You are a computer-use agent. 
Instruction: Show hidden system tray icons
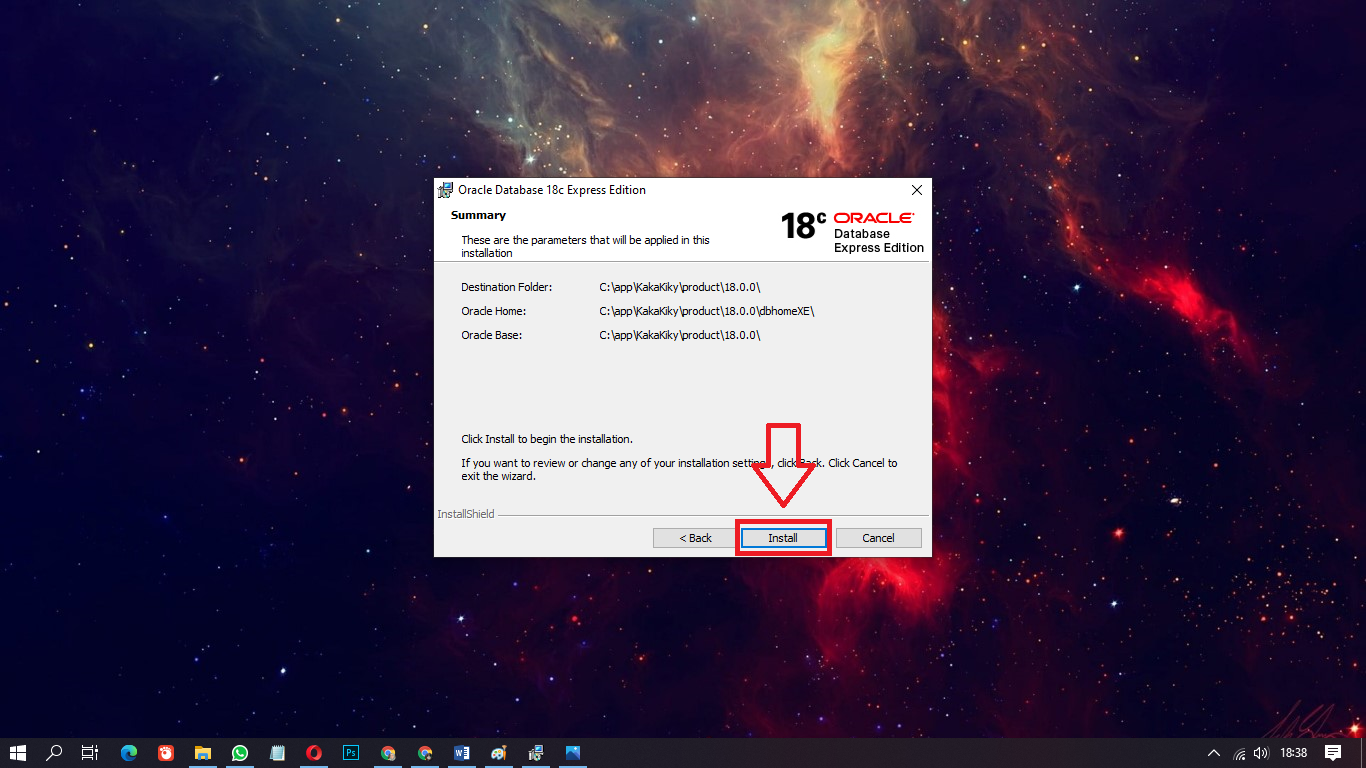(1214, 753)
